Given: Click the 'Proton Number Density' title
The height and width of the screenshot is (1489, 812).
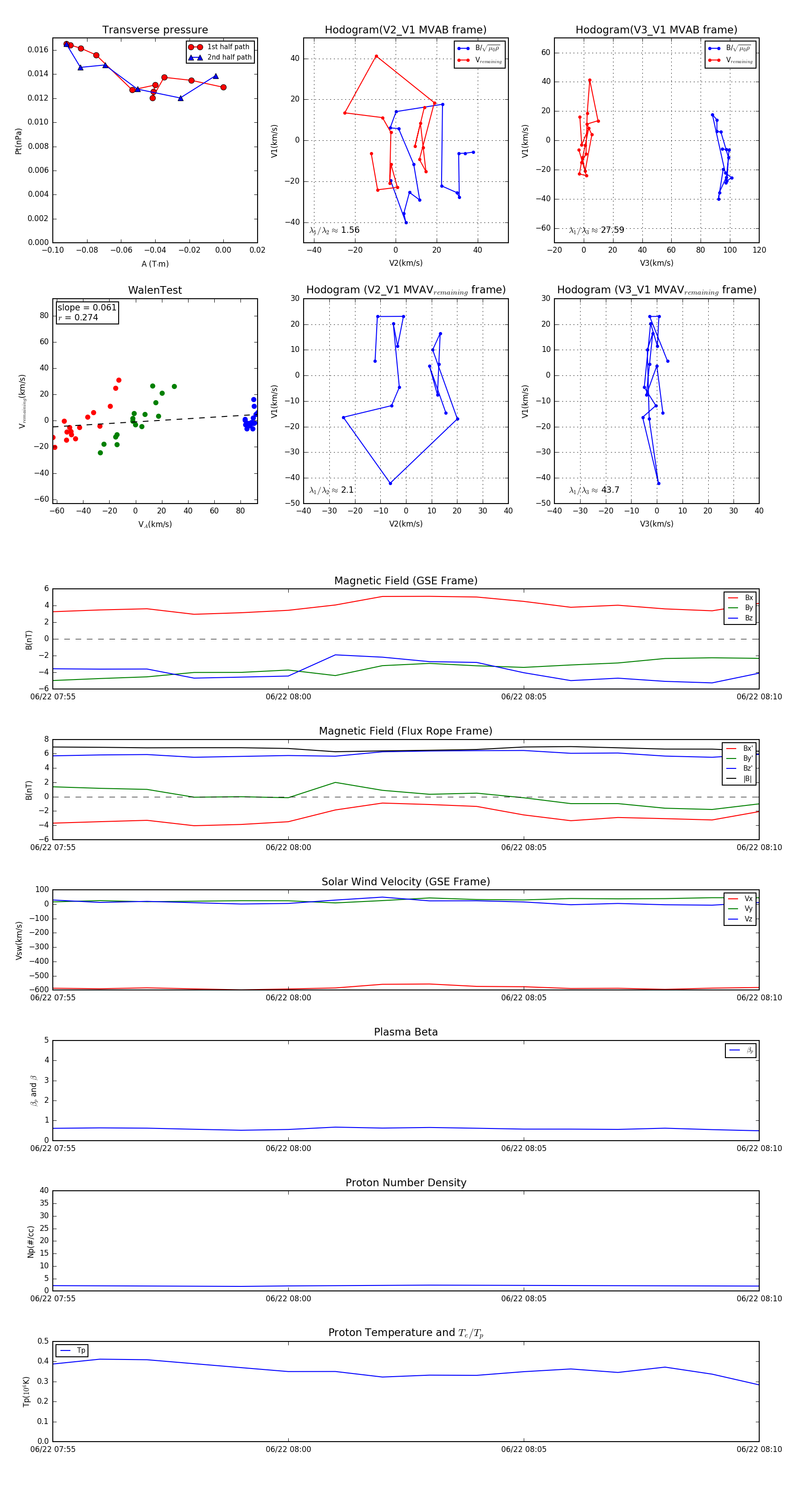Looking at the screenshot, I should point(406,1182).
